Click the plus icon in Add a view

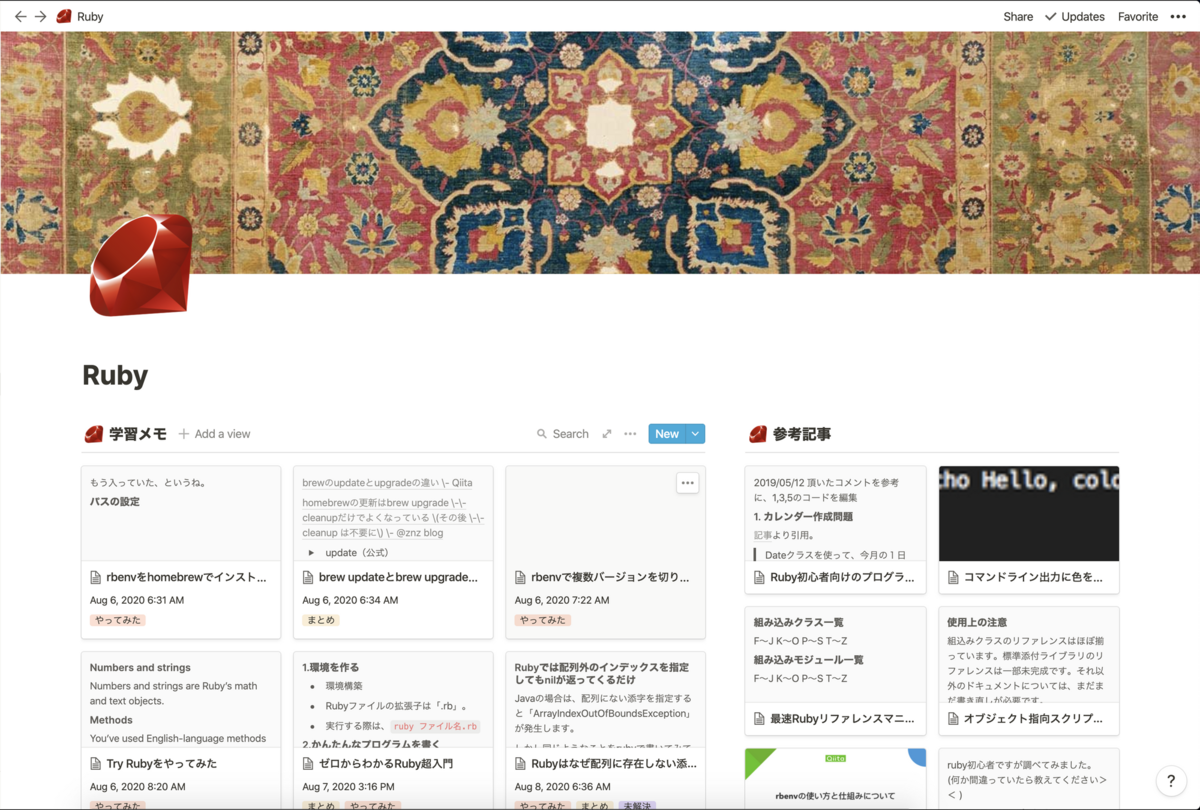(184, 434)
